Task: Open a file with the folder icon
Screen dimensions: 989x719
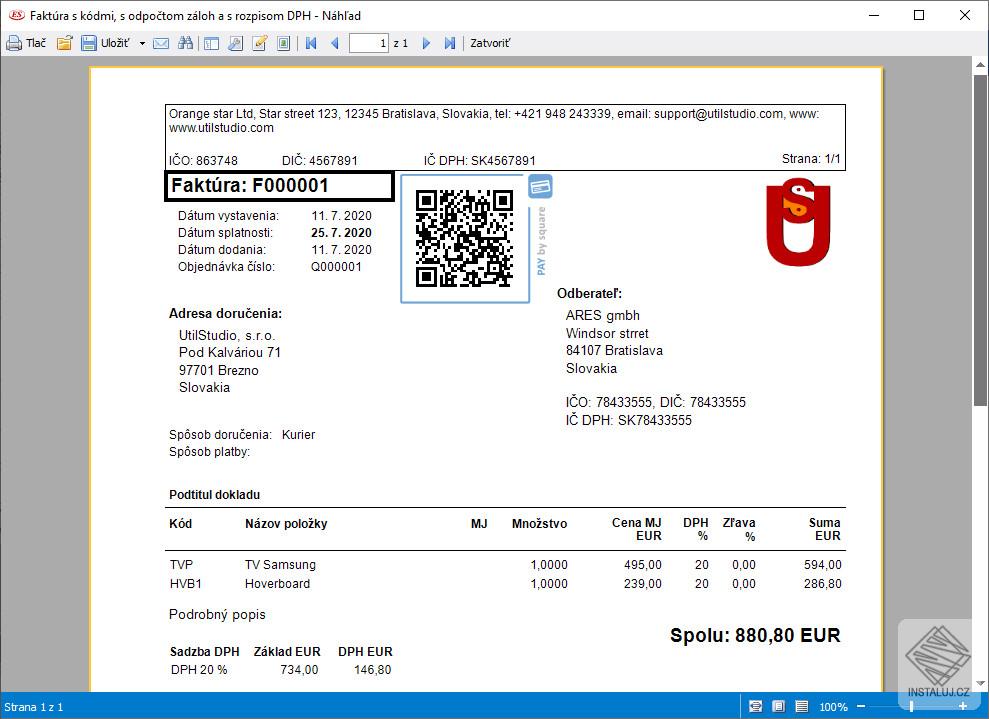Action: coord(64,43)
